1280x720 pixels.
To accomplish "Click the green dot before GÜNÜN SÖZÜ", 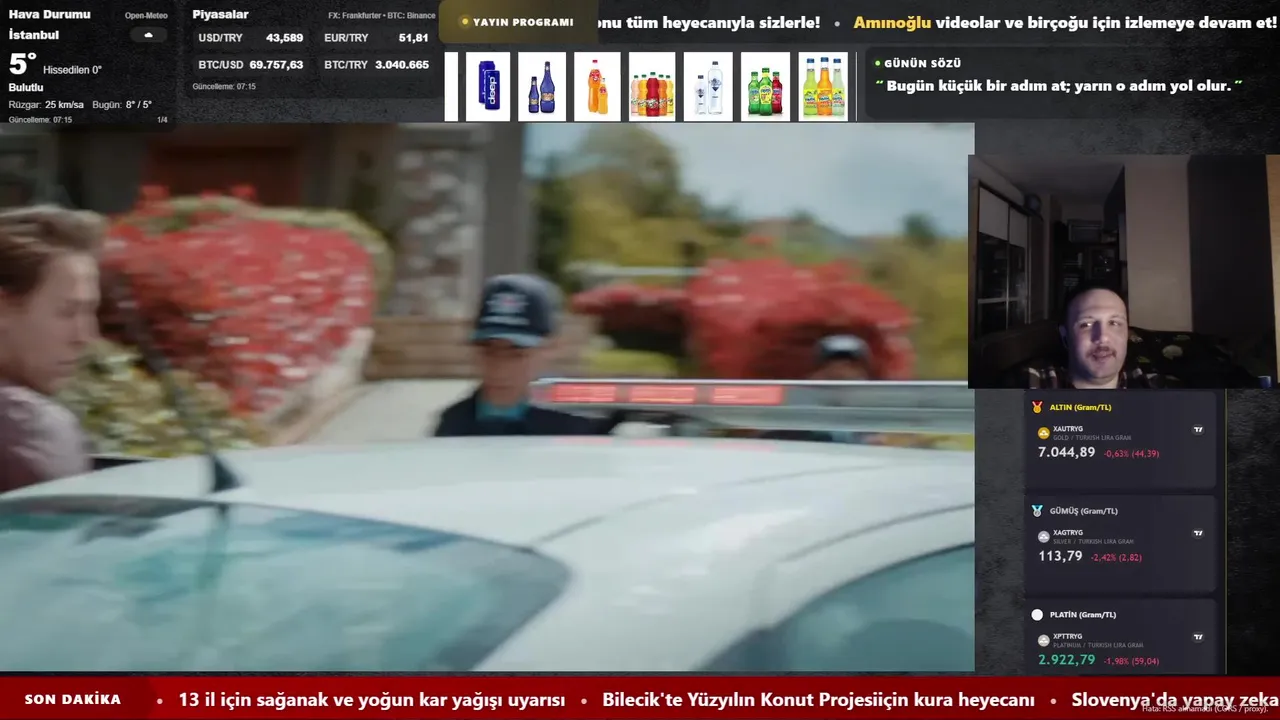I will (x=878, y=63).
